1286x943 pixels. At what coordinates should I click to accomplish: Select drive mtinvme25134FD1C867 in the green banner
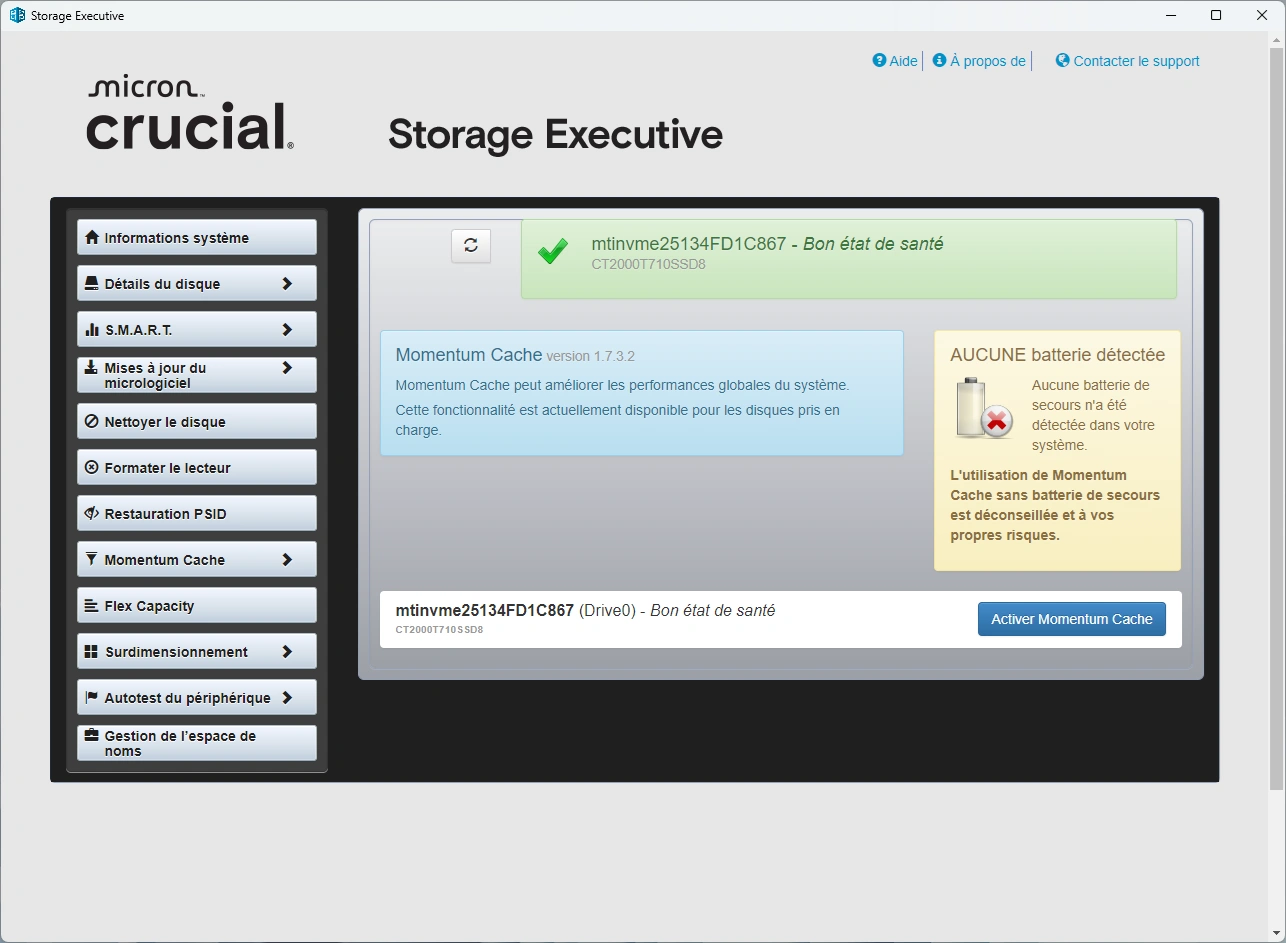(x=849, y=259)
